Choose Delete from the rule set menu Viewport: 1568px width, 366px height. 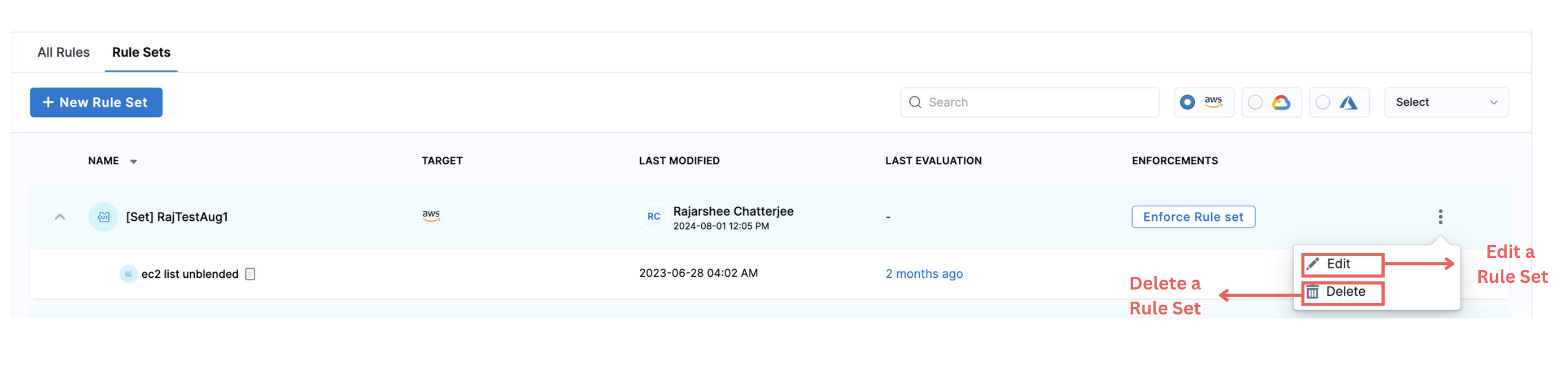1345,292
